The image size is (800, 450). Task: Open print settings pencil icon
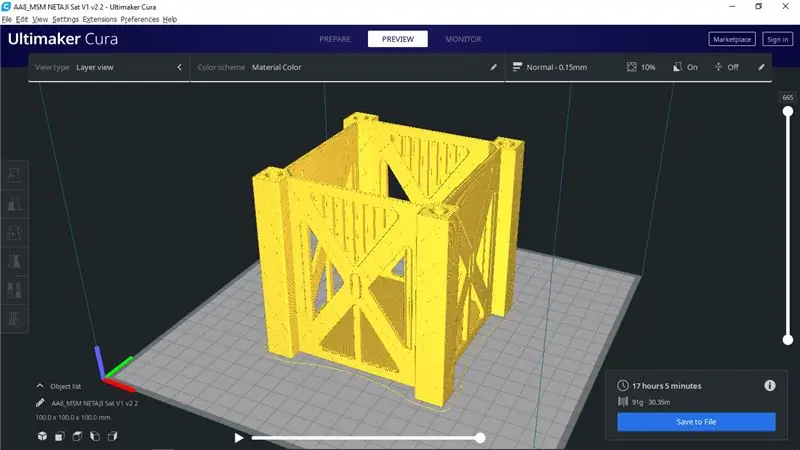(x=761, y=67)
